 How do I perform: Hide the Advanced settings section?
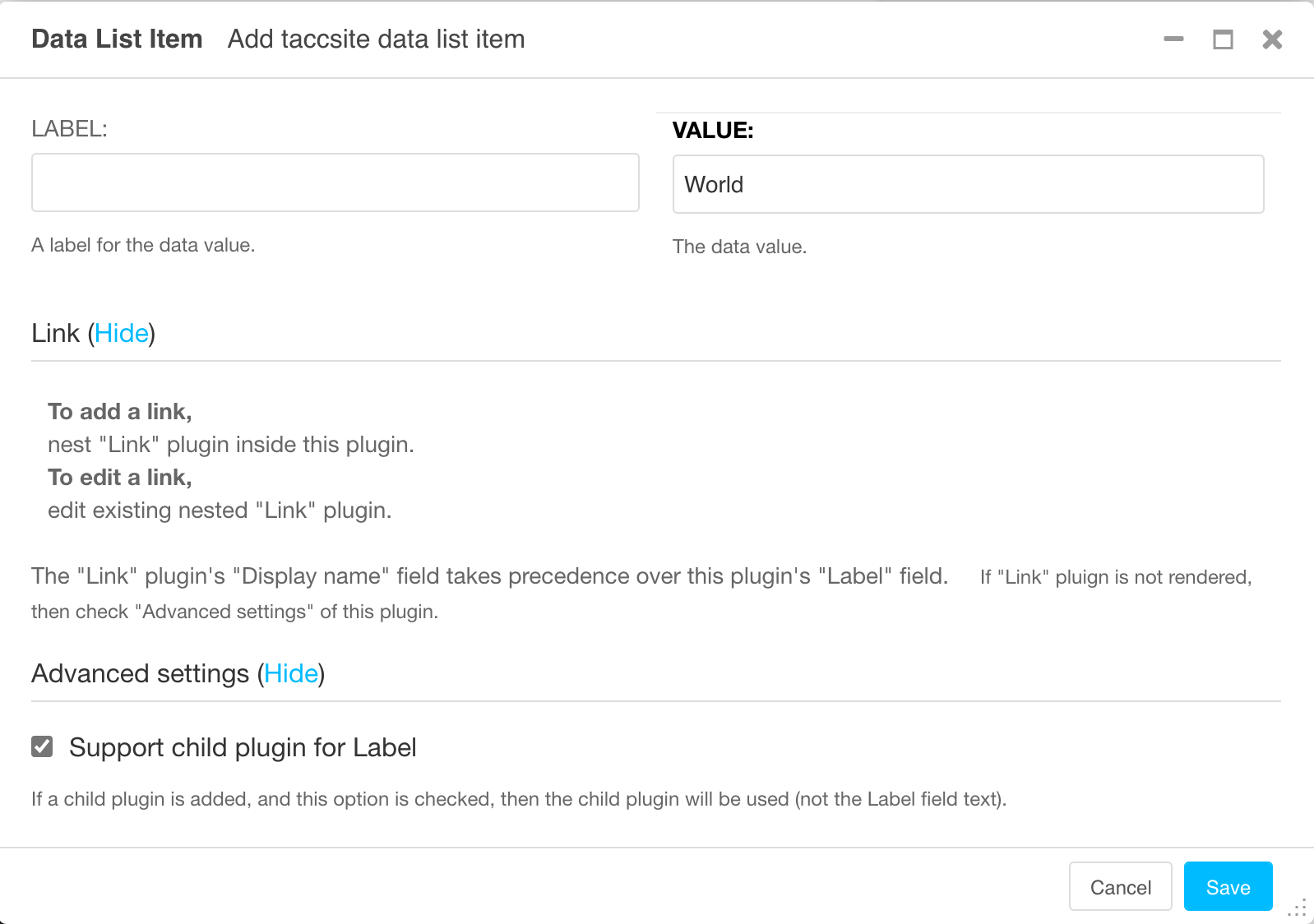tap(291, 673)
